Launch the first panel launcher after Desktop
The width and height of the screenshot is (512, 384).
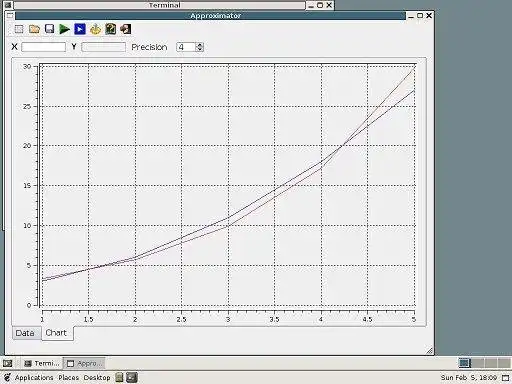pos(119,377)
